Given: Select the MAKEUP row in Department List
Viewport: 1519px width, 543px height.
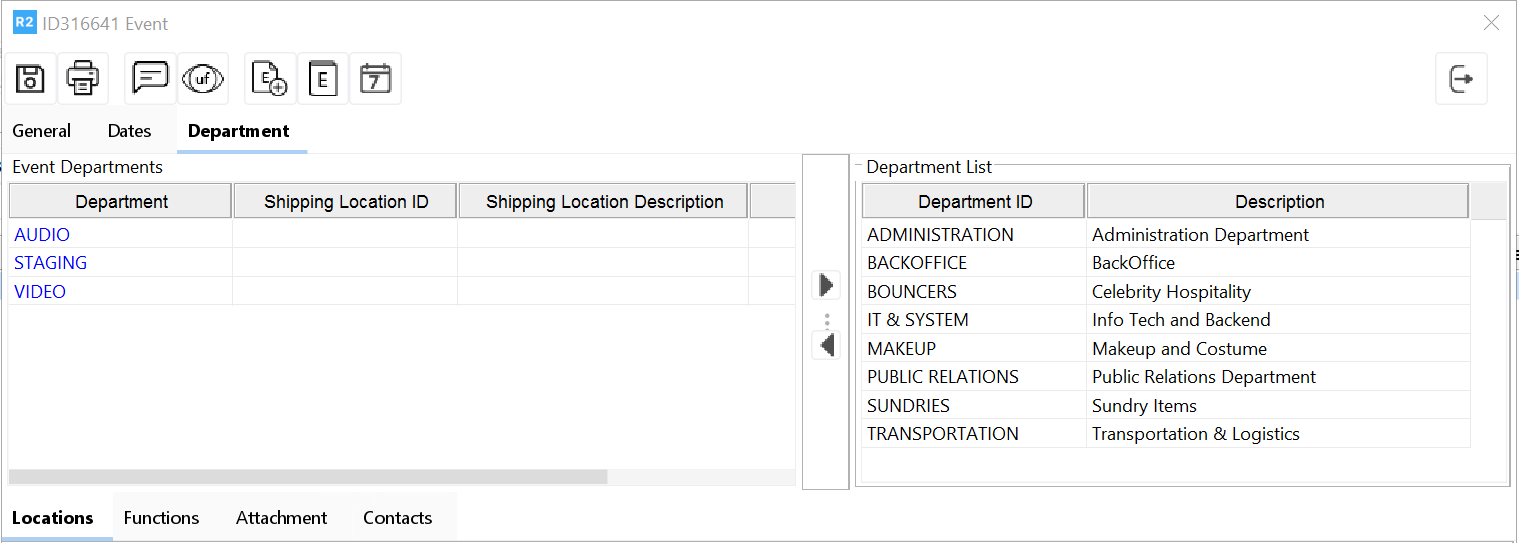Looking at the screenshot, I should (902, 349).
